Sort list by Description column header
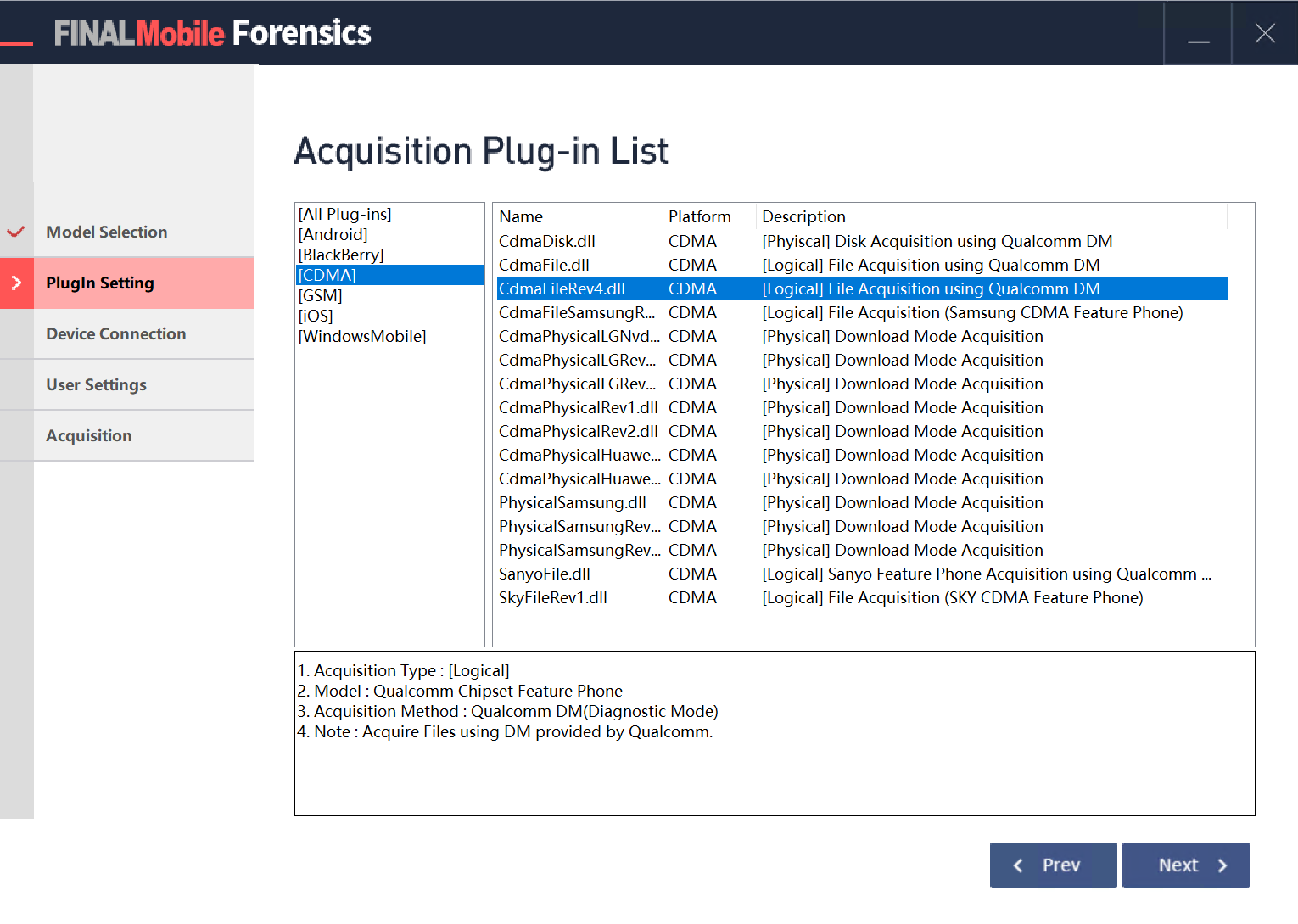The image size is (1298, 924). pyautogui.click(x=992, y=216)
